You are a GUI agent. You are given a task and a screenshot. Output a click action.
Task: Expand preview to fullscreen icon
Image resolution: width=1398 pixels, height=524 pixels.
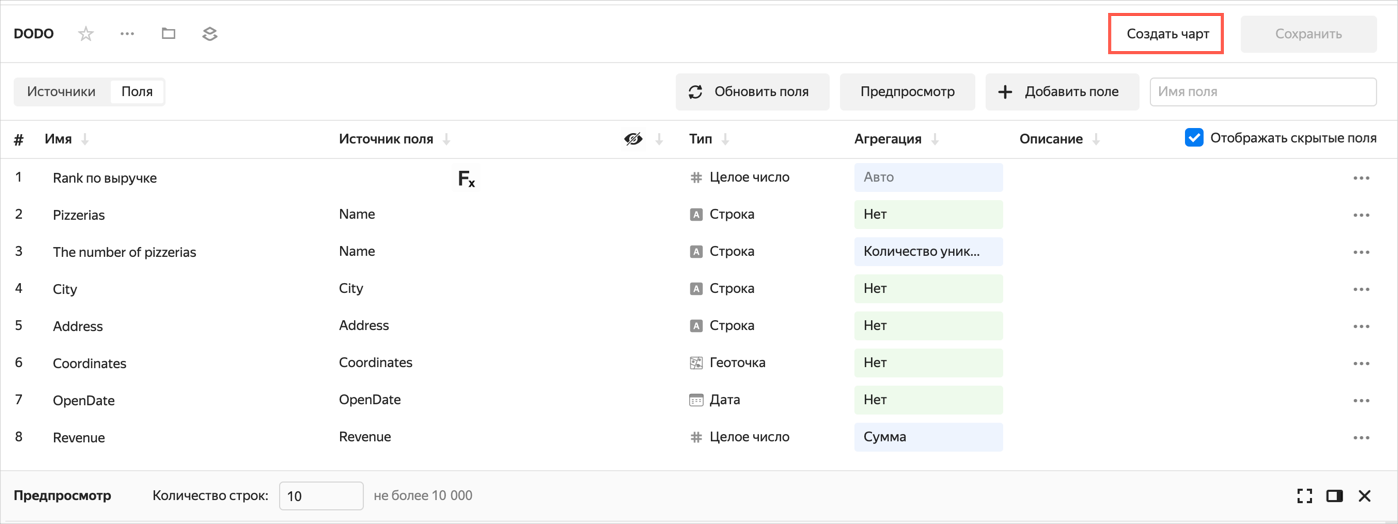pos(1304,496)
